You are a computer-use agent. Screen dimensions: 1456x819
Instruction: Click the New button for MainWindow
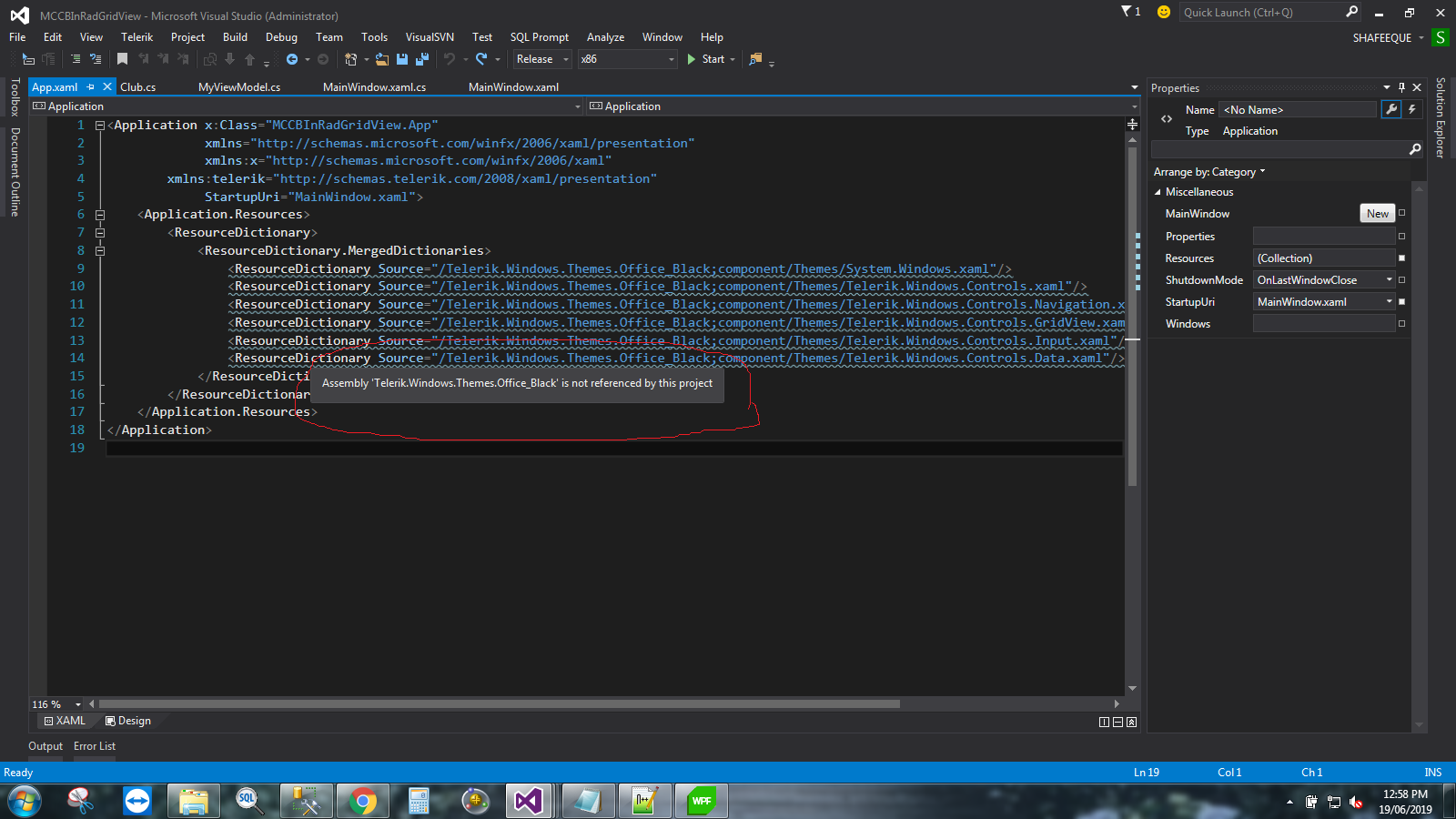1378,213
